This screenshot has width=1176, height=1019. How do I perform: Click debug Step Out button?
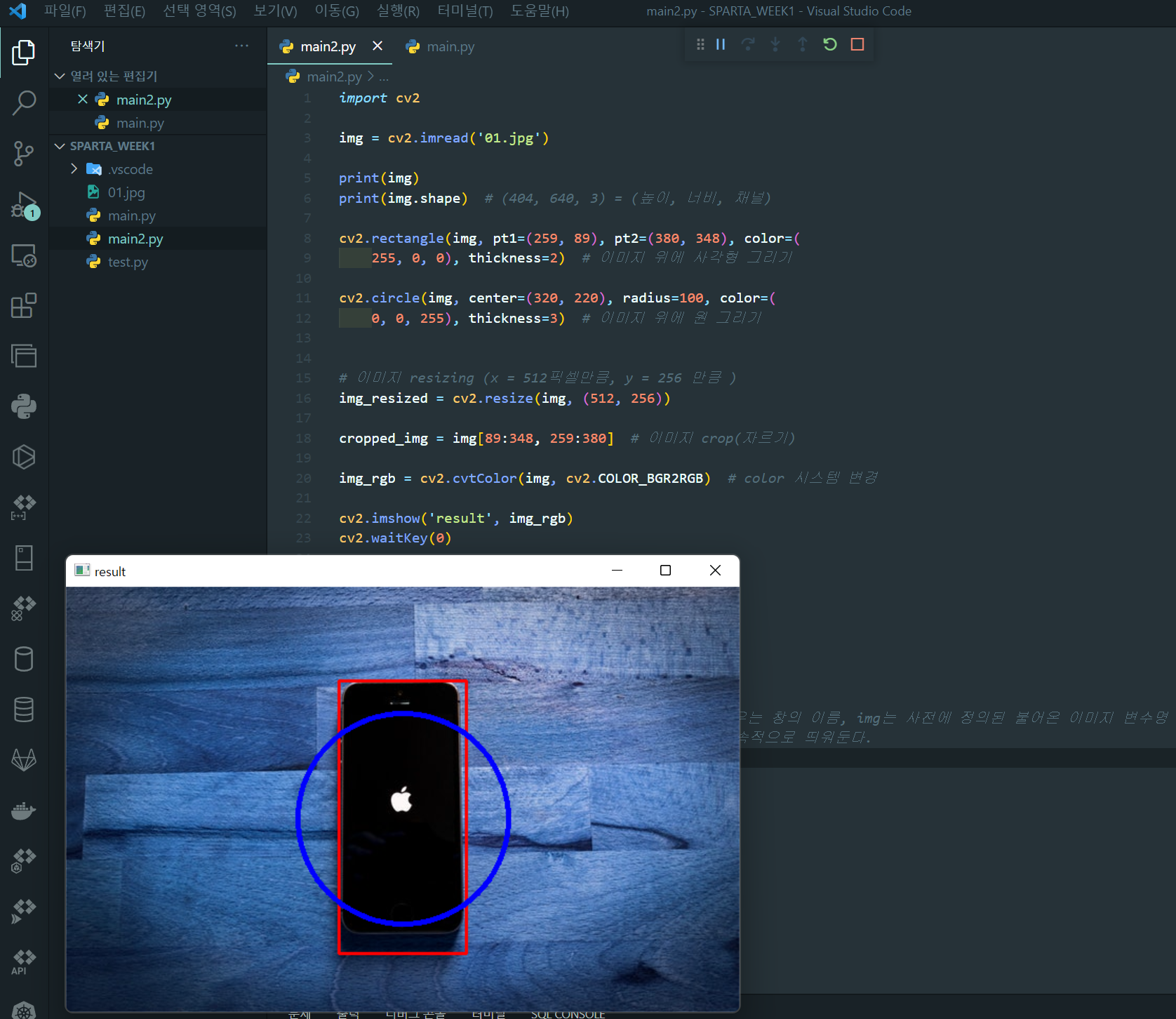[x=803, y=44]
